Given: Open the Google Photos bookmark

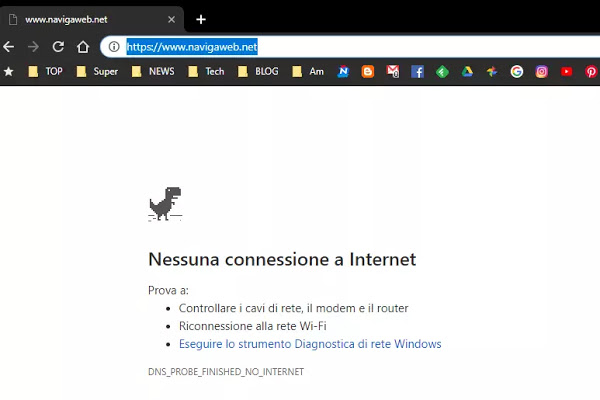Looking at the screenshot, I should pyautogui.click(x=492, y=72).
